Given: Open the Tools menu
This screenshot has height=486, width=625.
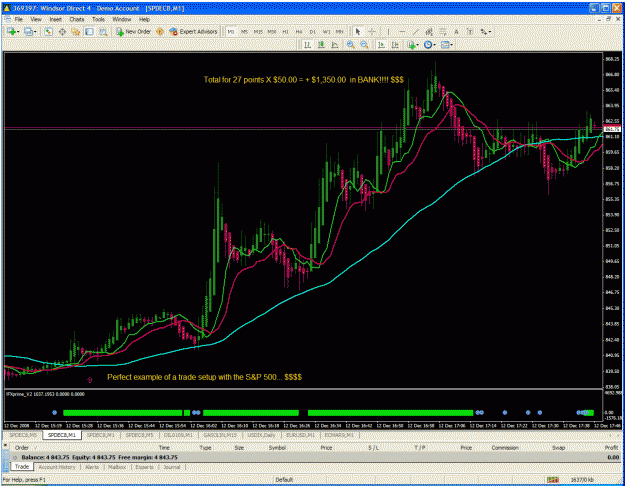Looking at the screenshot, I should click(x=98, y=19).
